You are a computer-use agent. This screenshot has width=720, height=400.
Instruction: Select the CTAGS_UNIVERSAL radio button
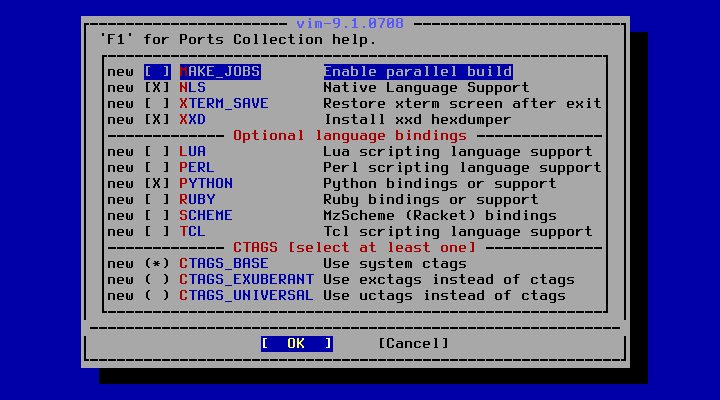[157, 296]
